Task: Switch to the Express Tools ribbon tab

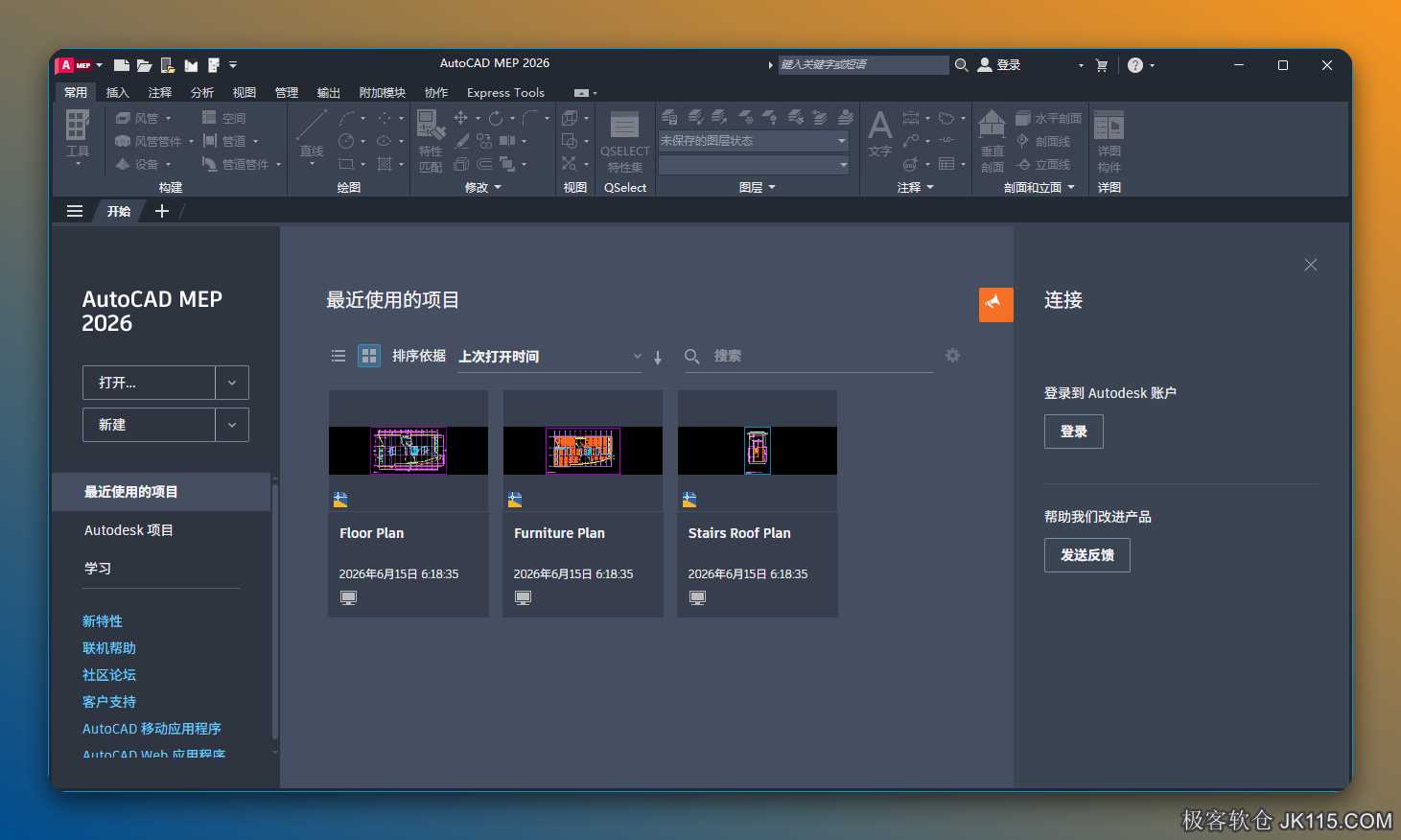Action: point(505,92)
